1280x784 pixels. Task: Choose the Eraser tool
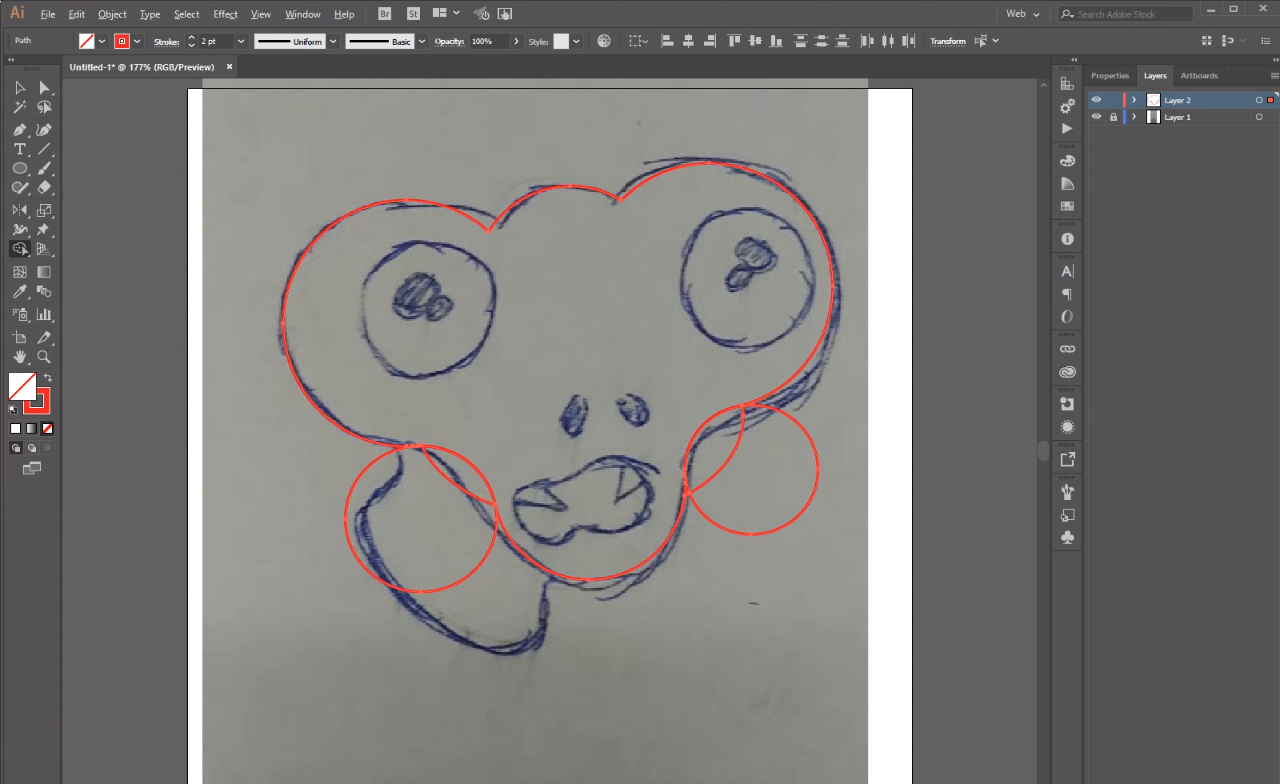[x=44, y=188]
